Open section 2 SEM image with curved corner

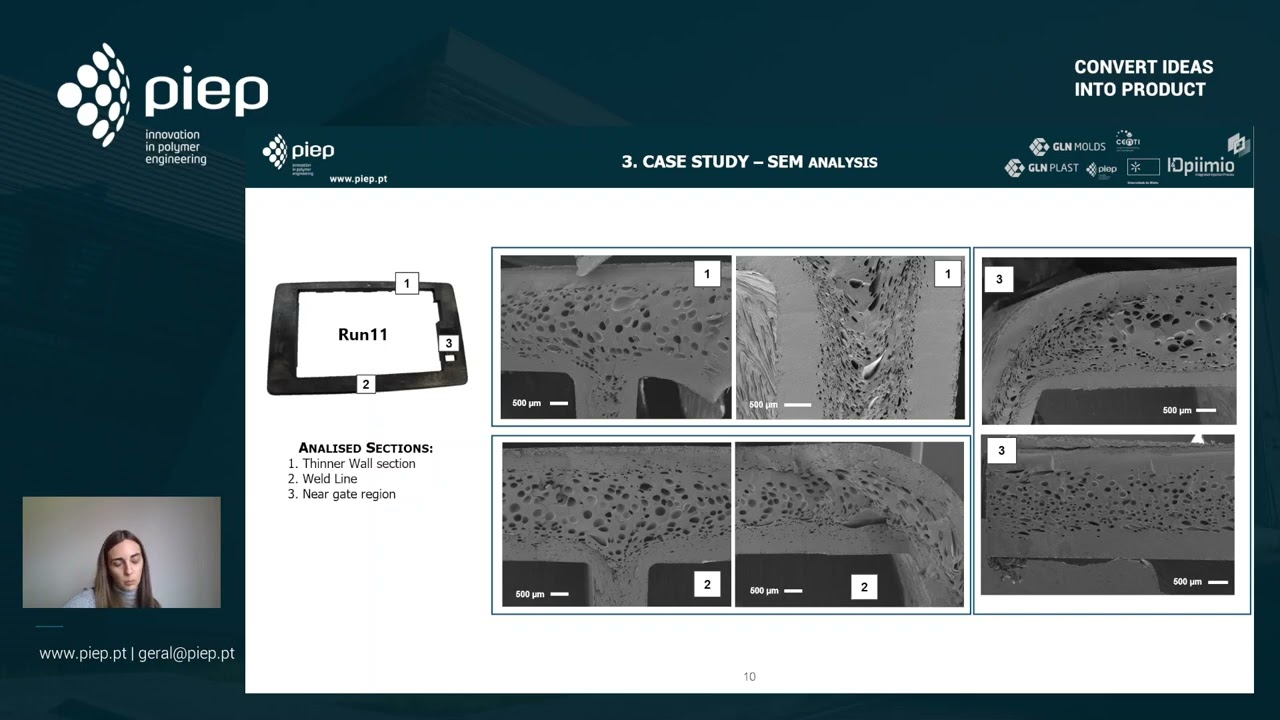(849, 524)
